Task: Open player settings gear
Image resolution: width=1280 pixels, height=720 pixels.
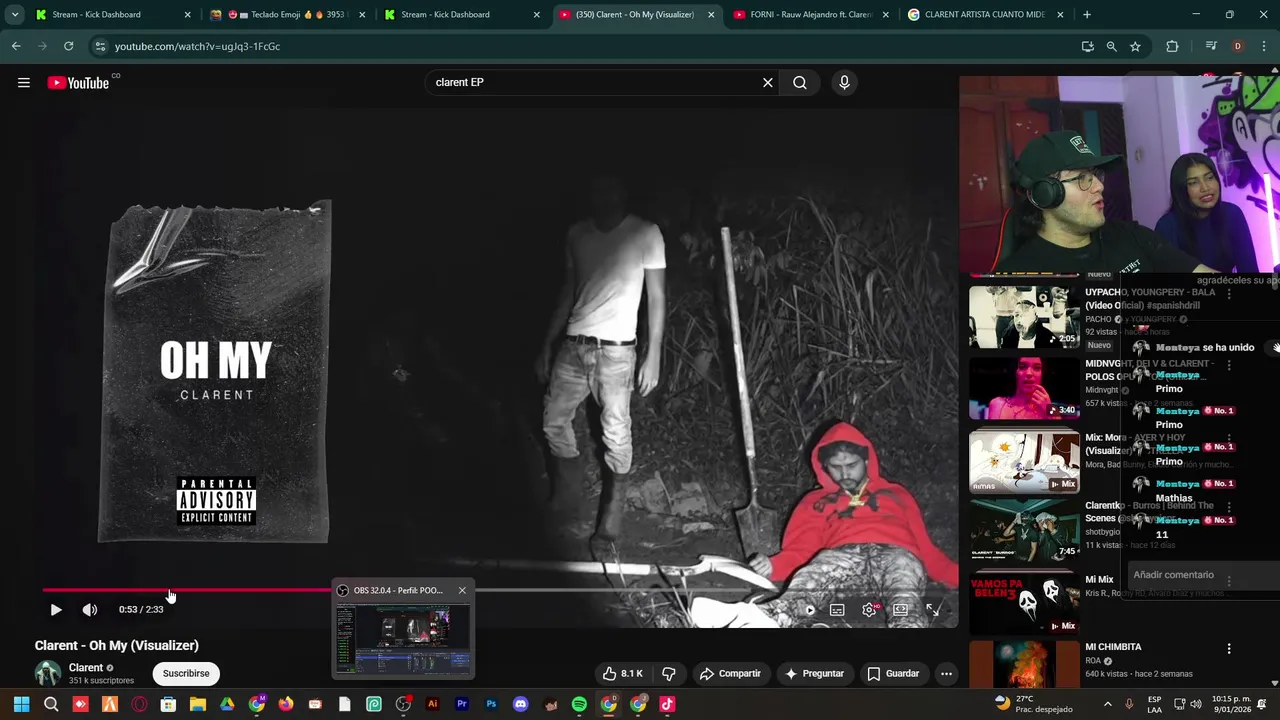Action: [869, 609]
